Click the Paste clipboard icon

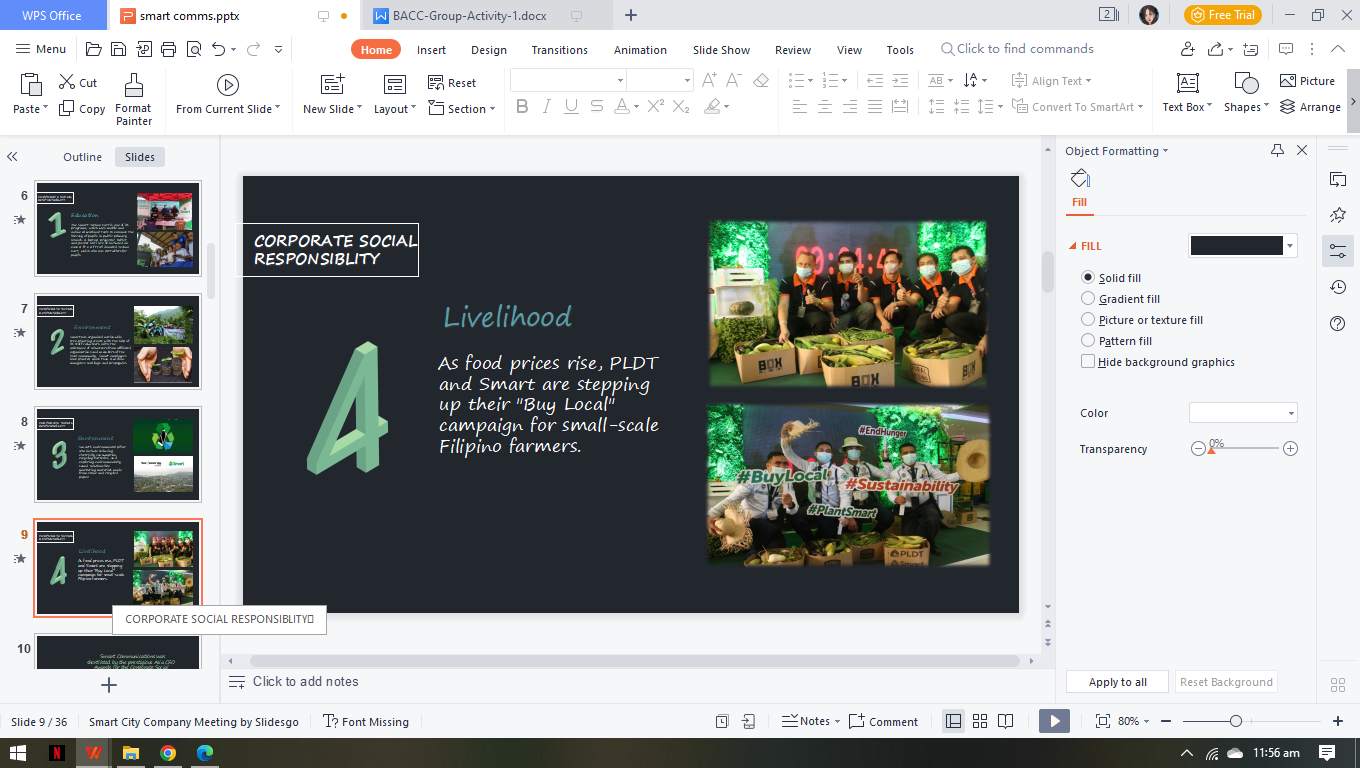31,85
